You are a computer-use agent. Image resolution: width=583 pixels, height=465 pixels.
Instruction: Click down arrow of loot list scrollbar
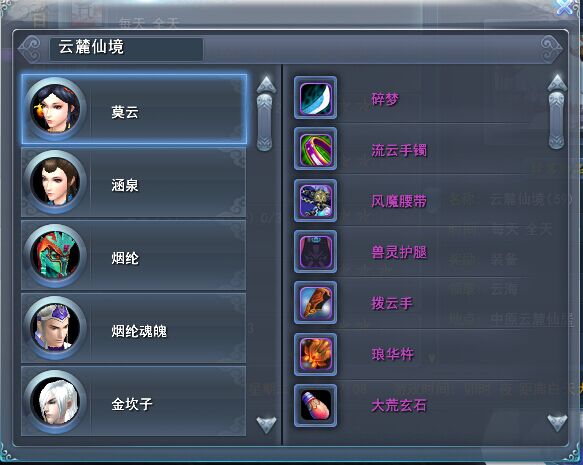(557, 423)
